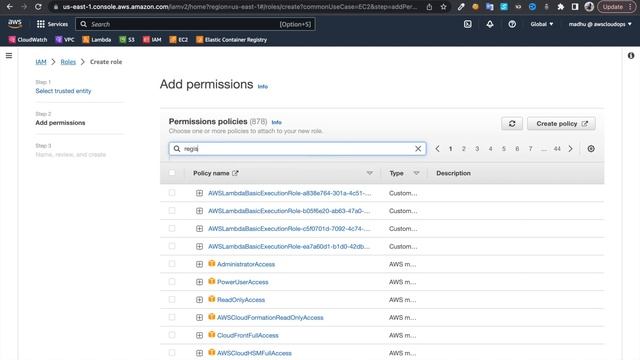Go to next page of policies
Image resolution: width=640 pixels, height=360 pixels.
click(x=571, y=149)
